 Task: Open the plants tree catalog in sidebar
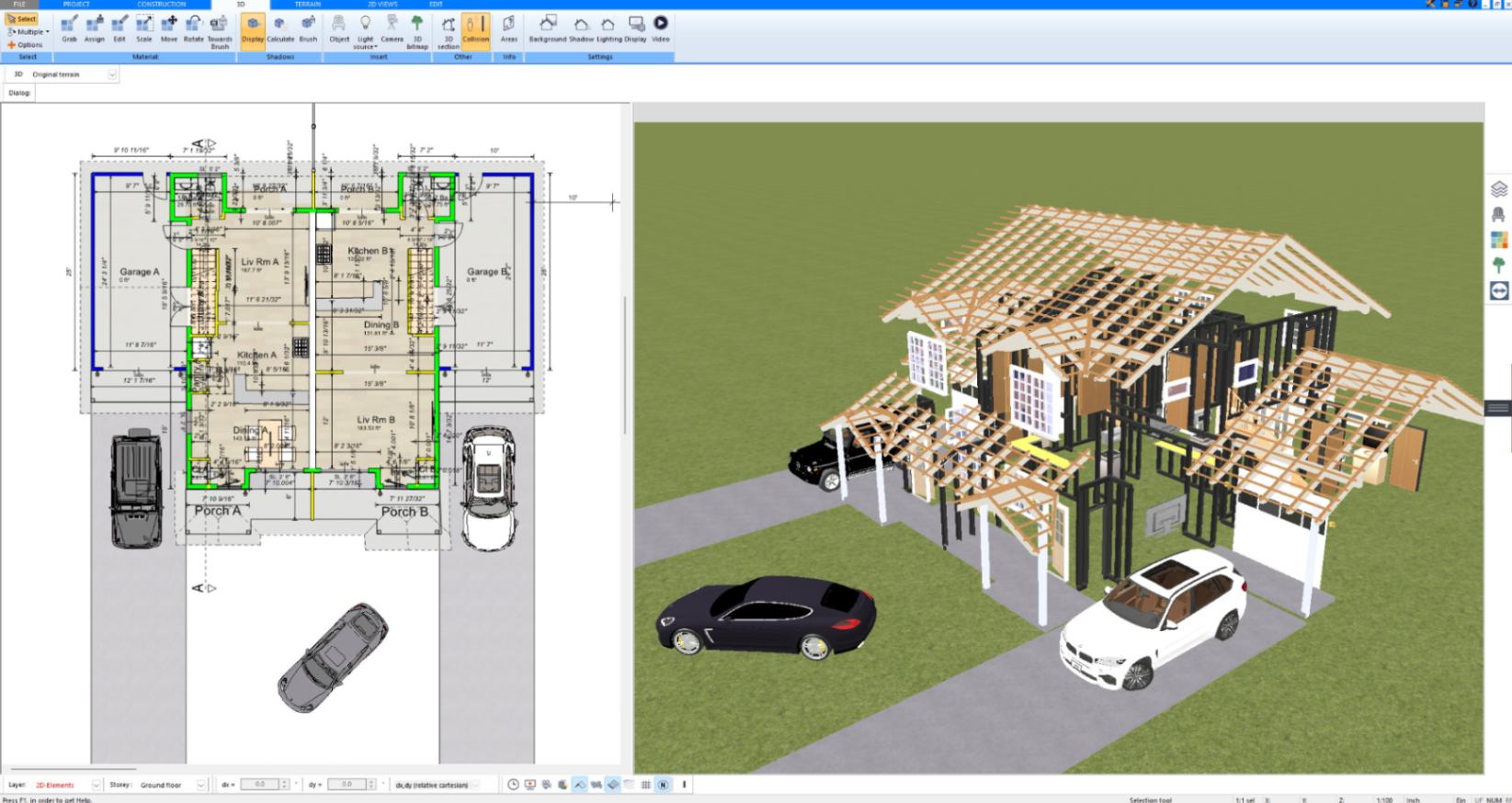[x=1499, y=266]
